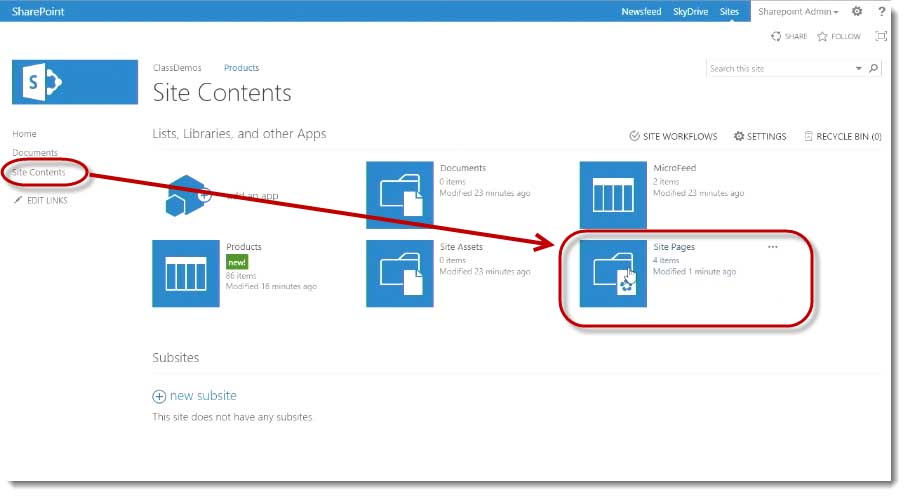Click the Share icon
This screenshot has height=496, width=906.
(776, 36)
